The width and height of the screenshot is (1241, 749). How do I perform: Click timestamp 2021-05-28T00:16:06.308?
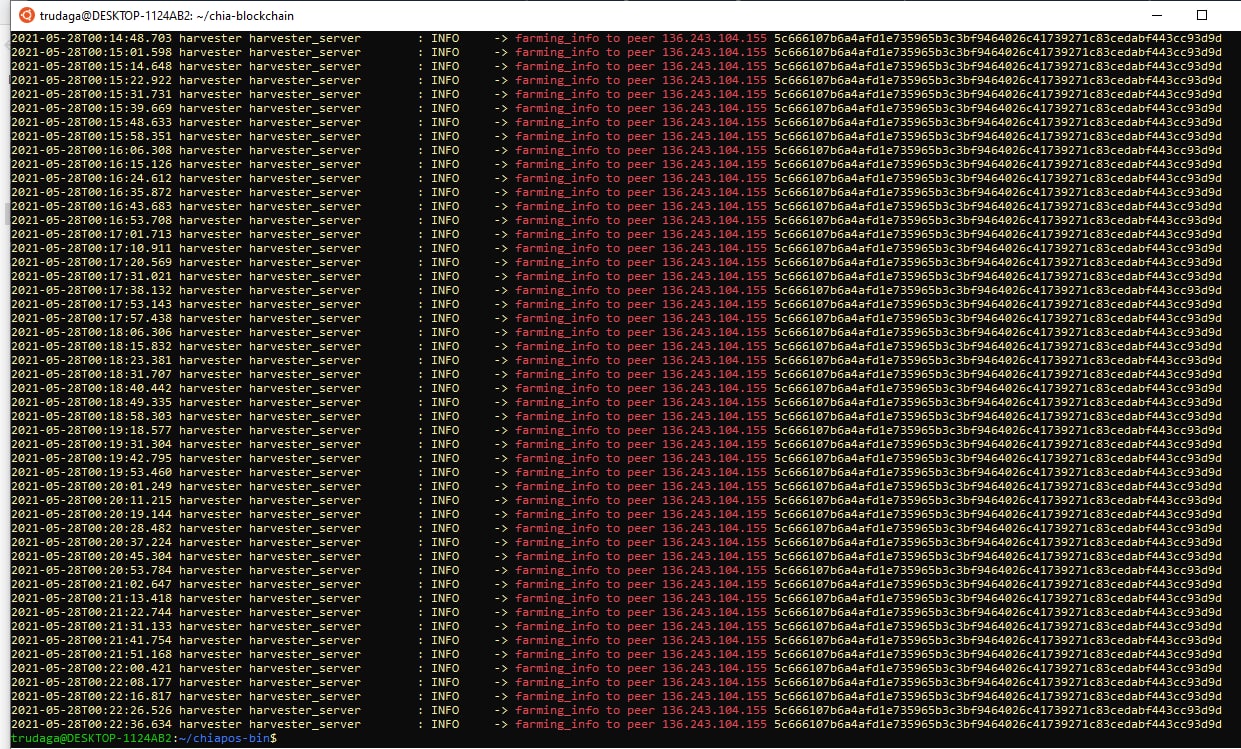click(91, 150)
